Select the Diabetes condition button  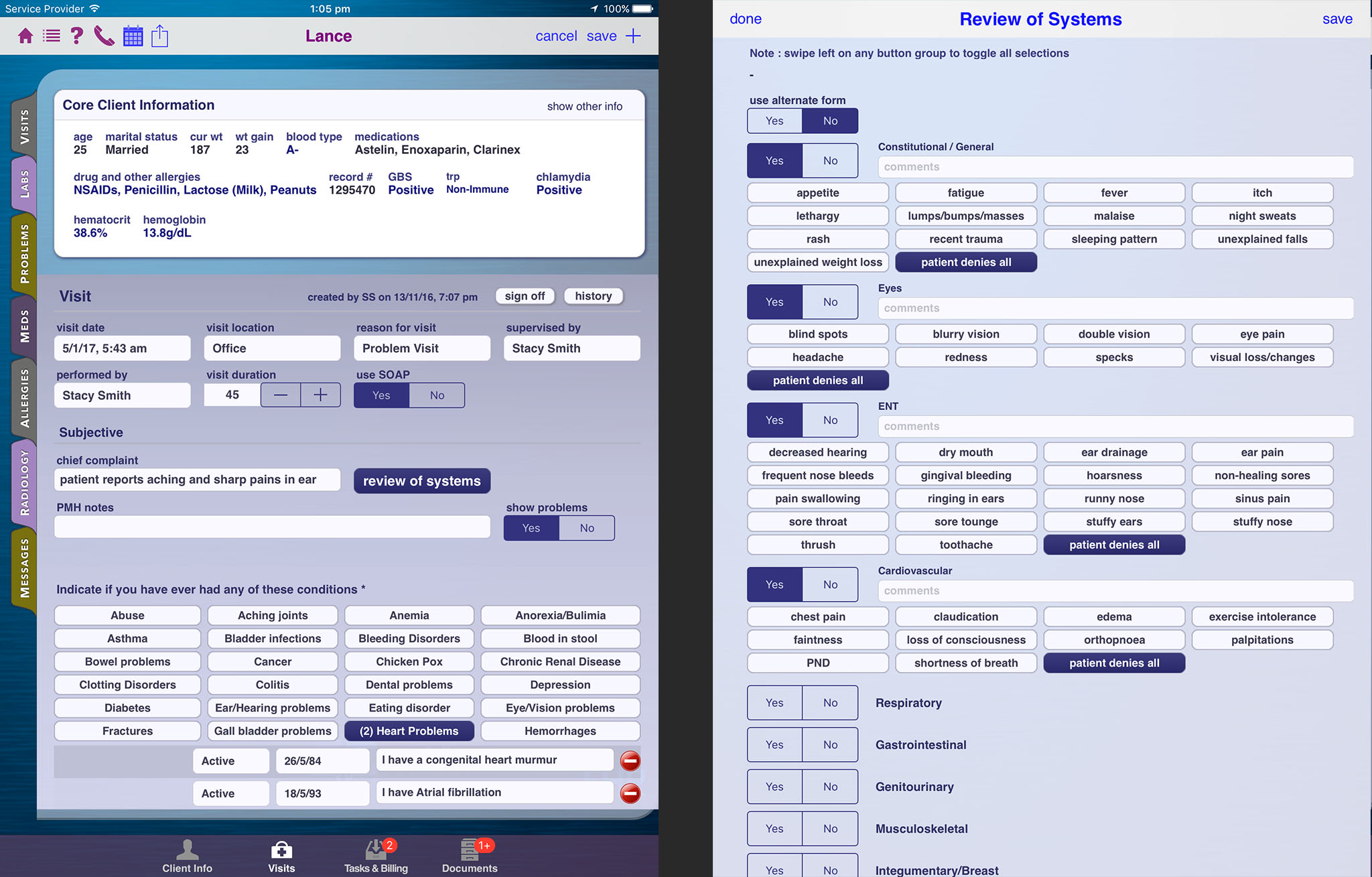click(x=127, y=708)
